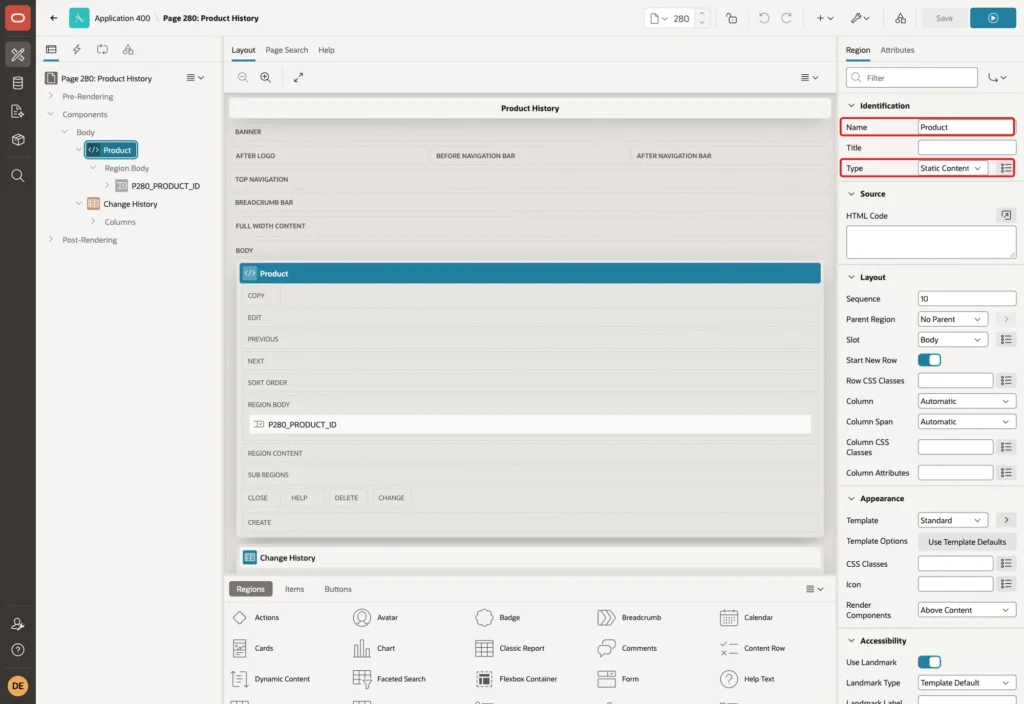Select Change History in the tree

coord(130,204)
